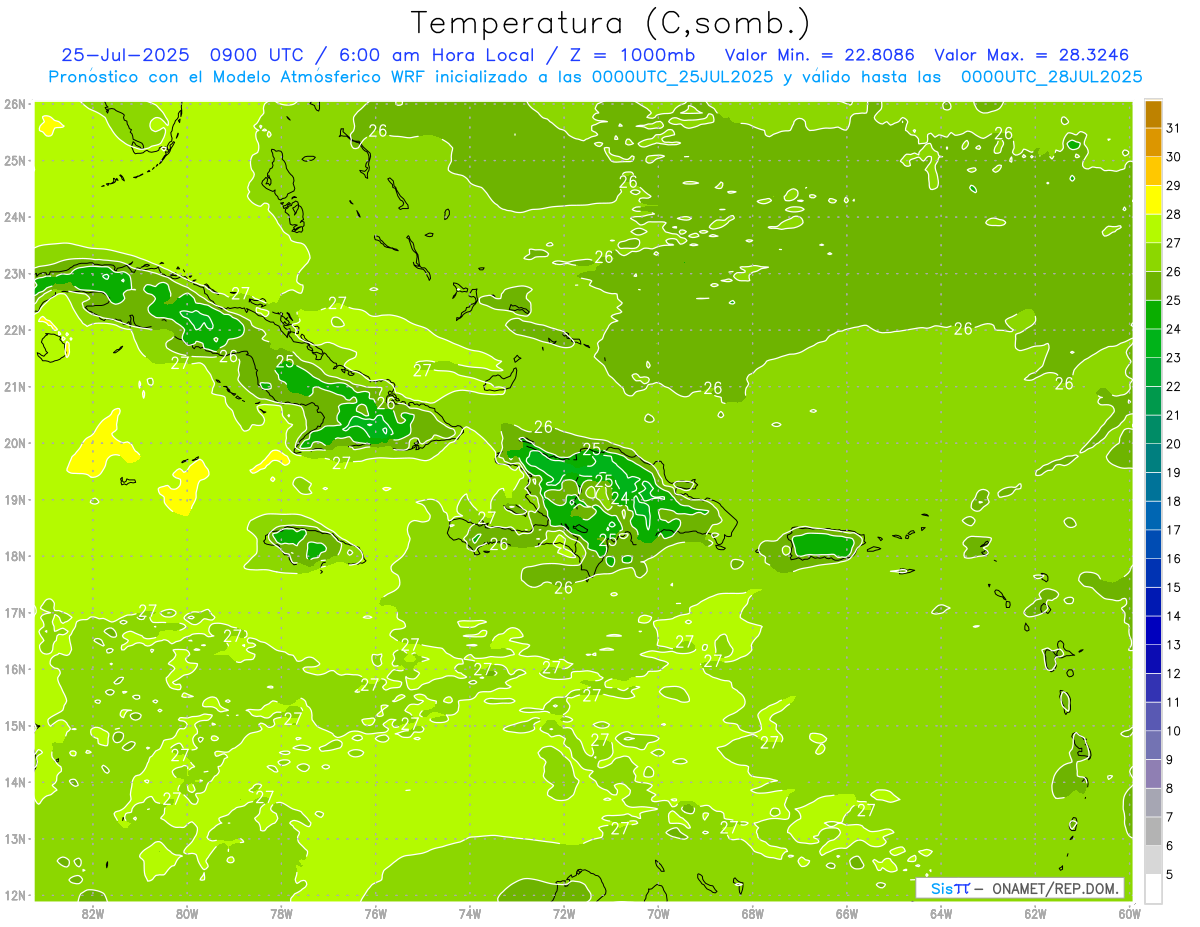Click the color scale label 20
Image resolution: width=1200 pixels, height=927 pixels.
(x=1174, y=444)
